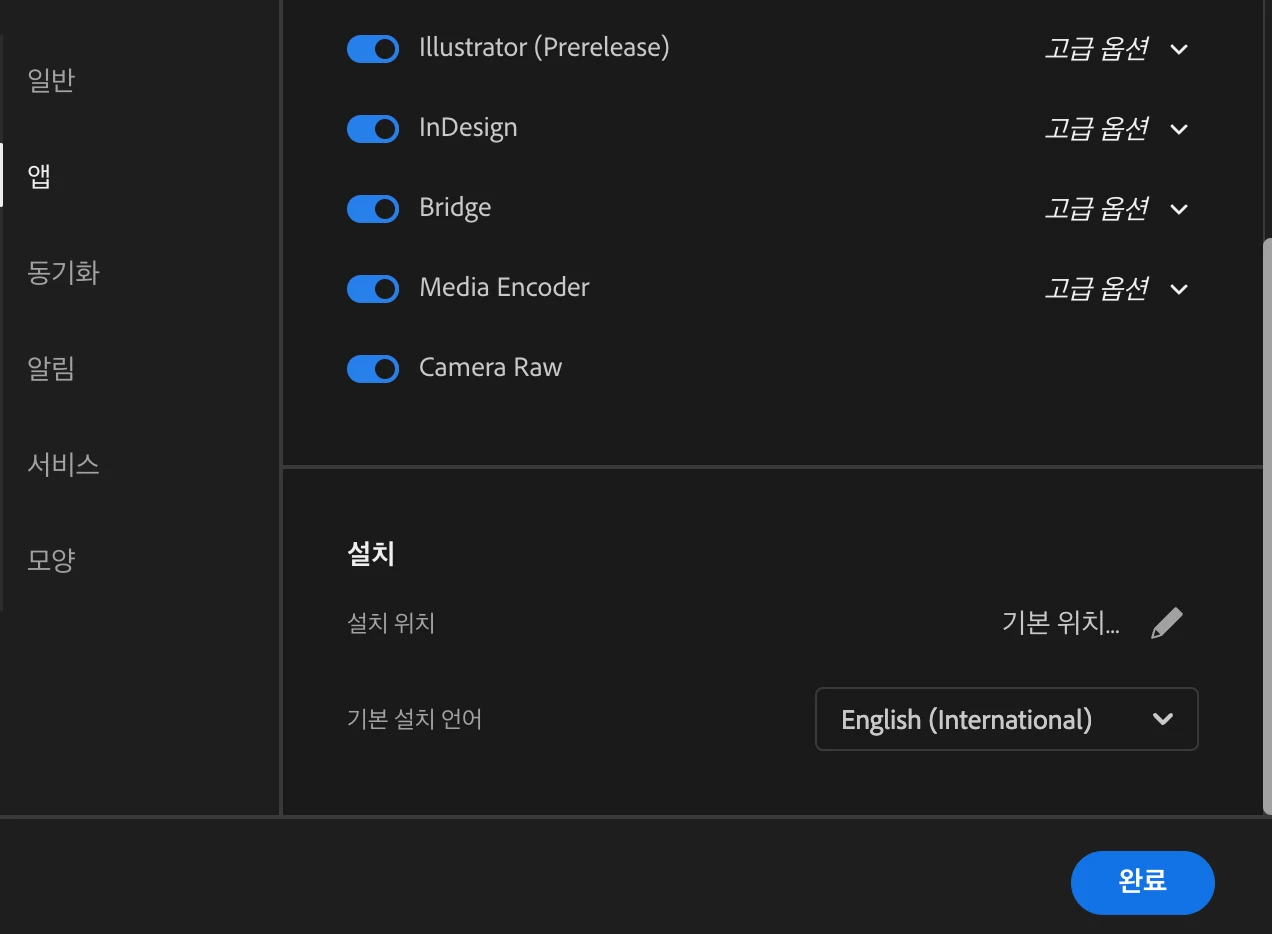Turn off the Media Encoder switch

click(373, 289)
